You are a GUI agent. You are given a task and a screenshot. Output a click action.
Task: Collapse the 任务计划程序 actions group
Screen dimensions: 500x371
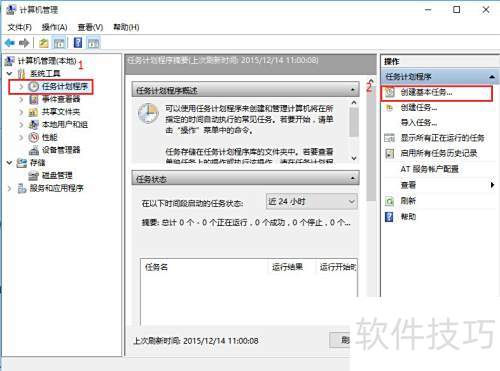tap(492, 77)
